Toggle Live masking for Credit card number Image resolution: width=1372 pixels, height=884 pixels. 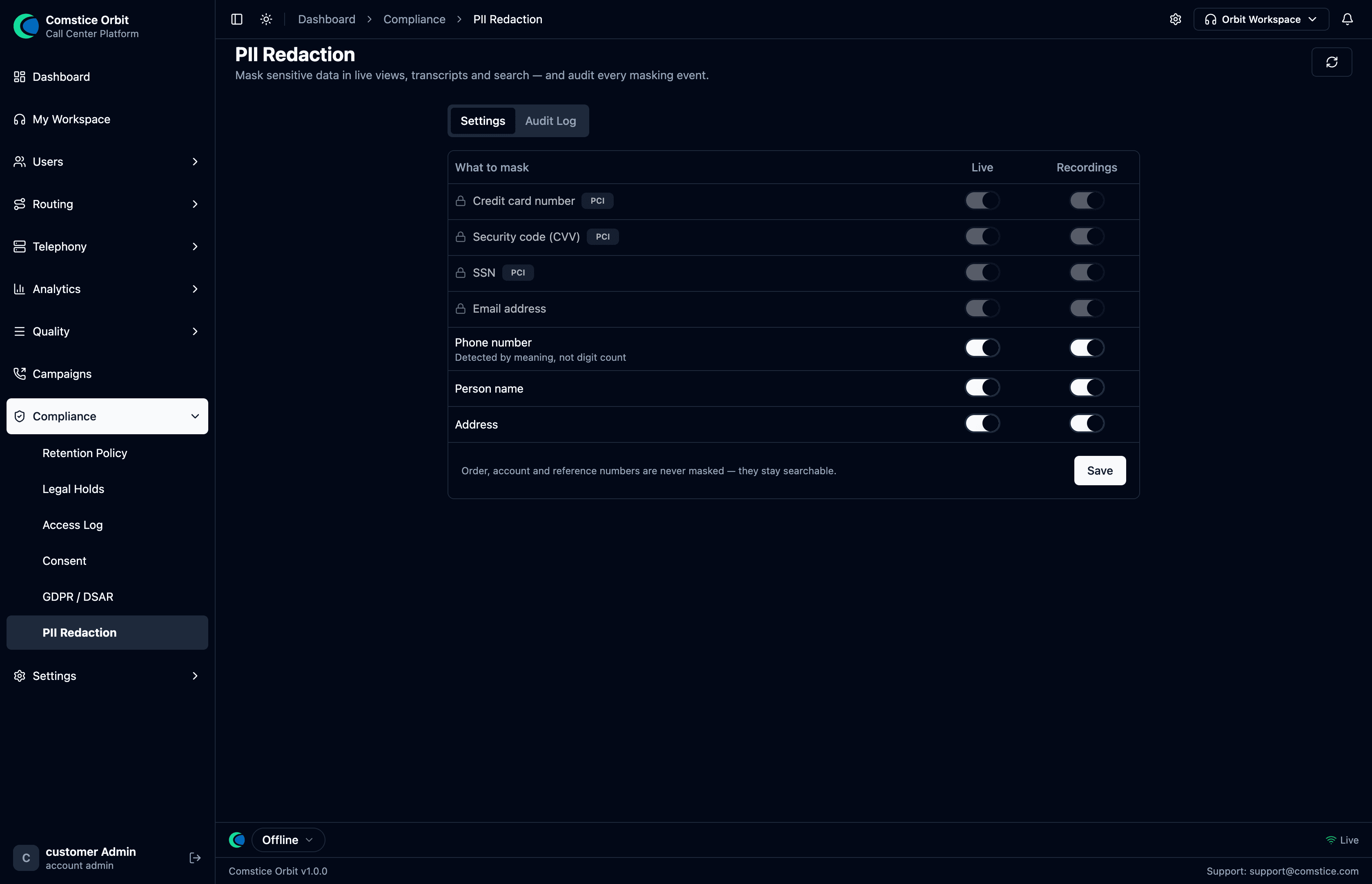click(982, 200)
